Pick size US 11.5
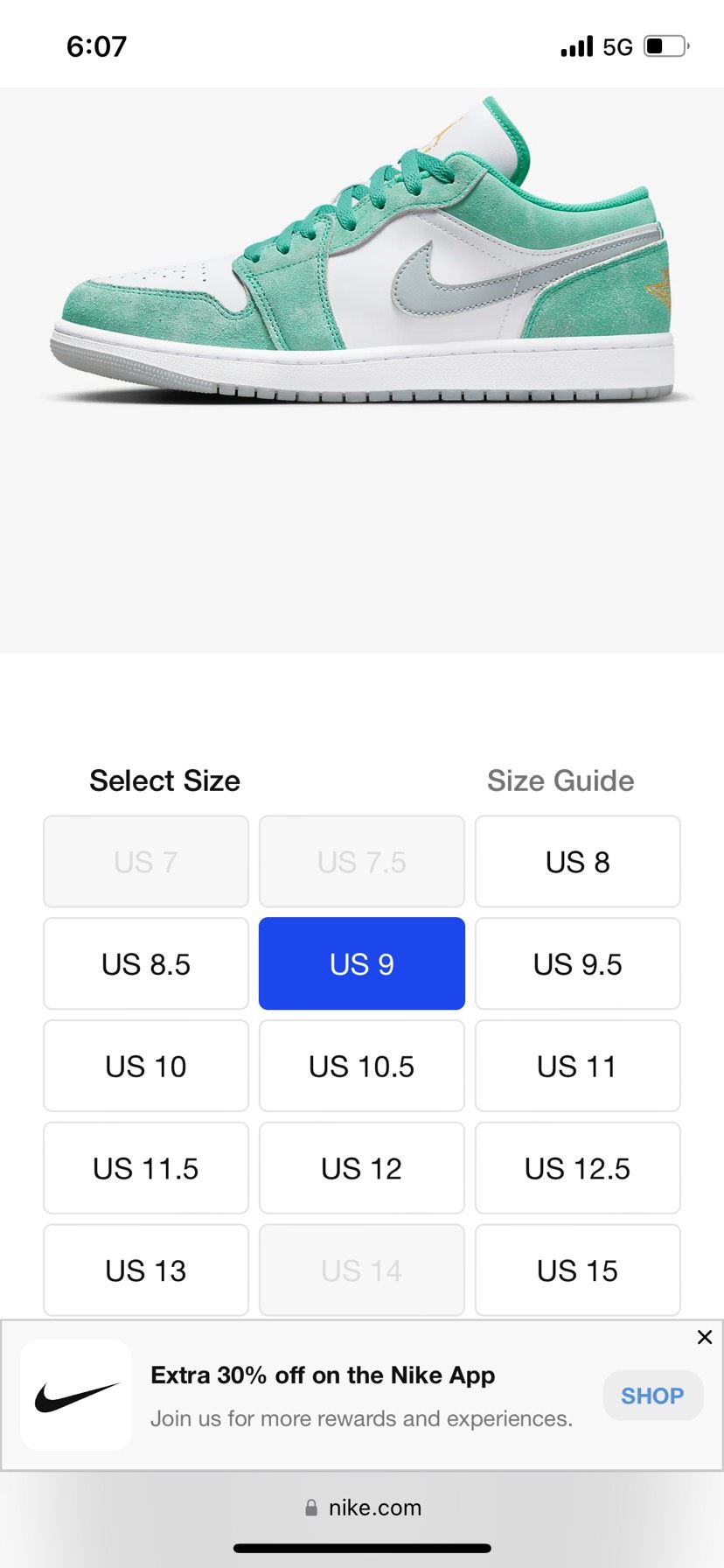This screenshot has height=1568, width=724. [x=146, y=1169]
